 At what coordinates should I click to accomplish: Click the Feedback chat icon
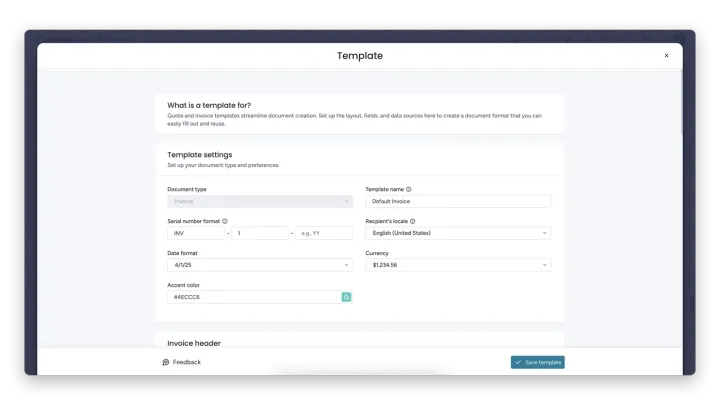pyautogui.click(x=166, y=362)
